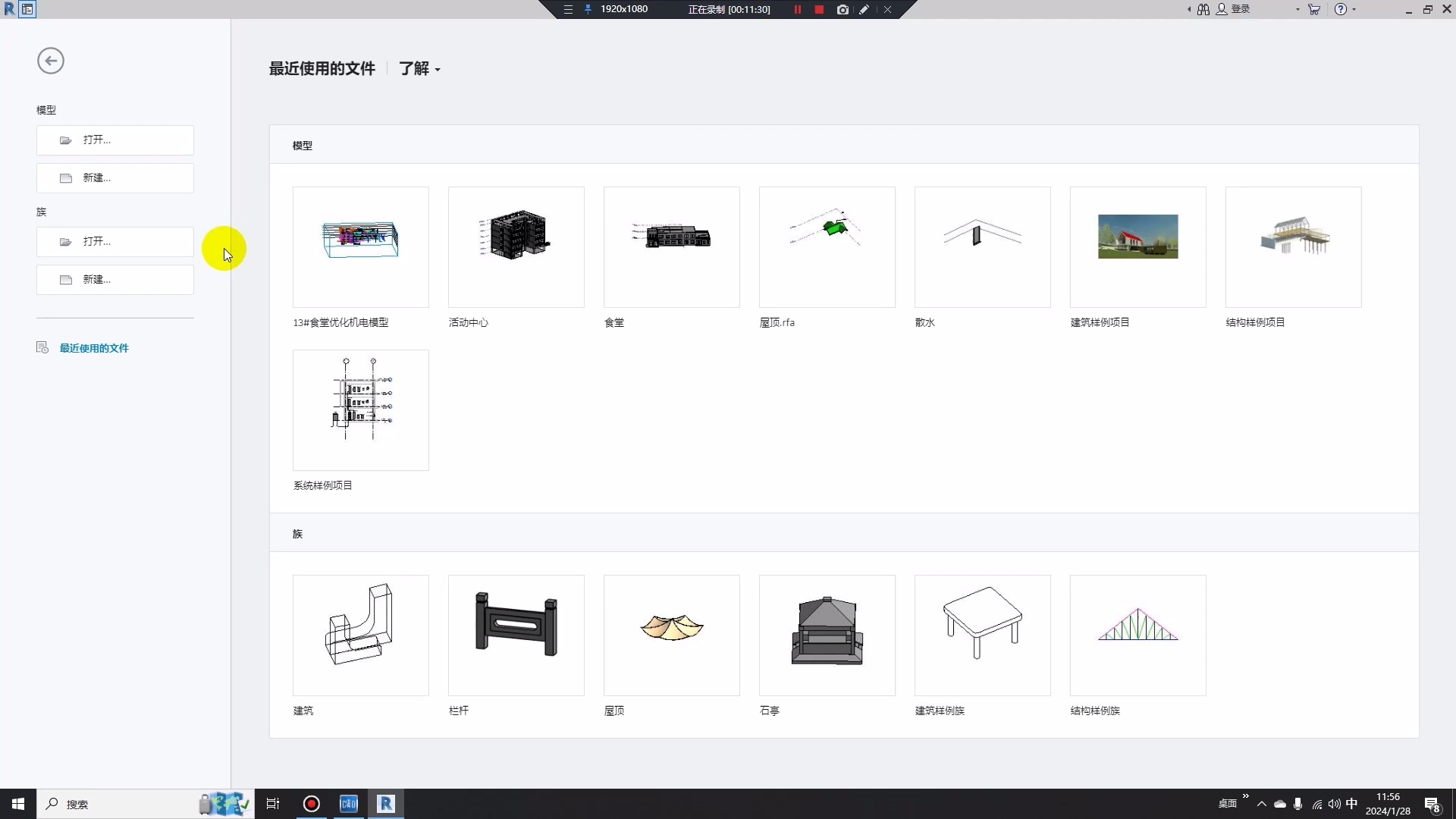The height and width of the screenshot is (819, 1456).
Task: Open the 建筑样例项目 thumbnail
Action: 1137,247
